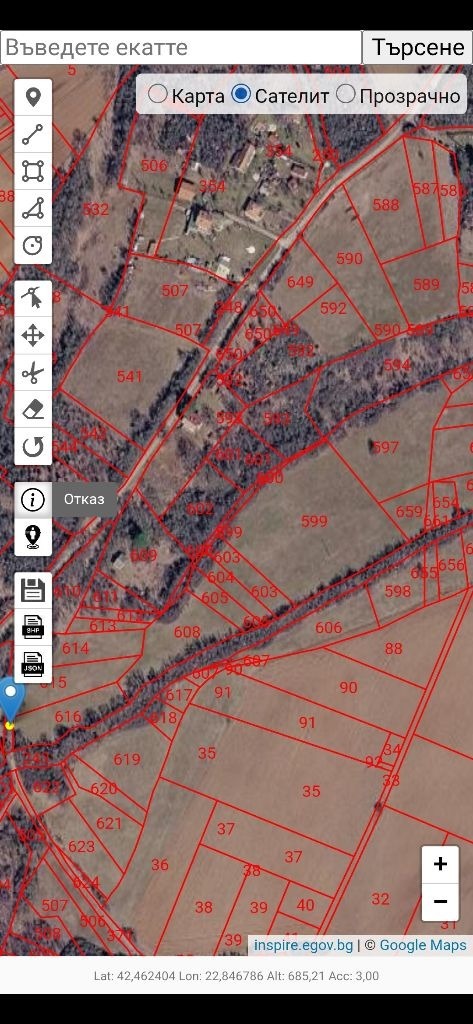Select the scissors cut tool
473x1024 pixels.
(33, 374)
